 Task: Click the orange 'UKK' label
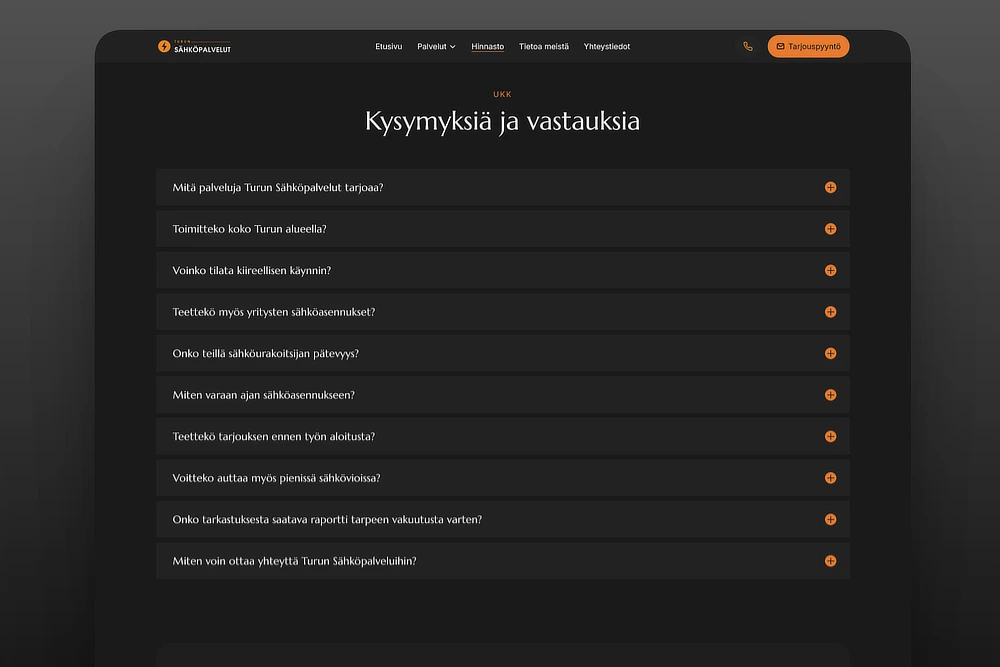[503, 94]
